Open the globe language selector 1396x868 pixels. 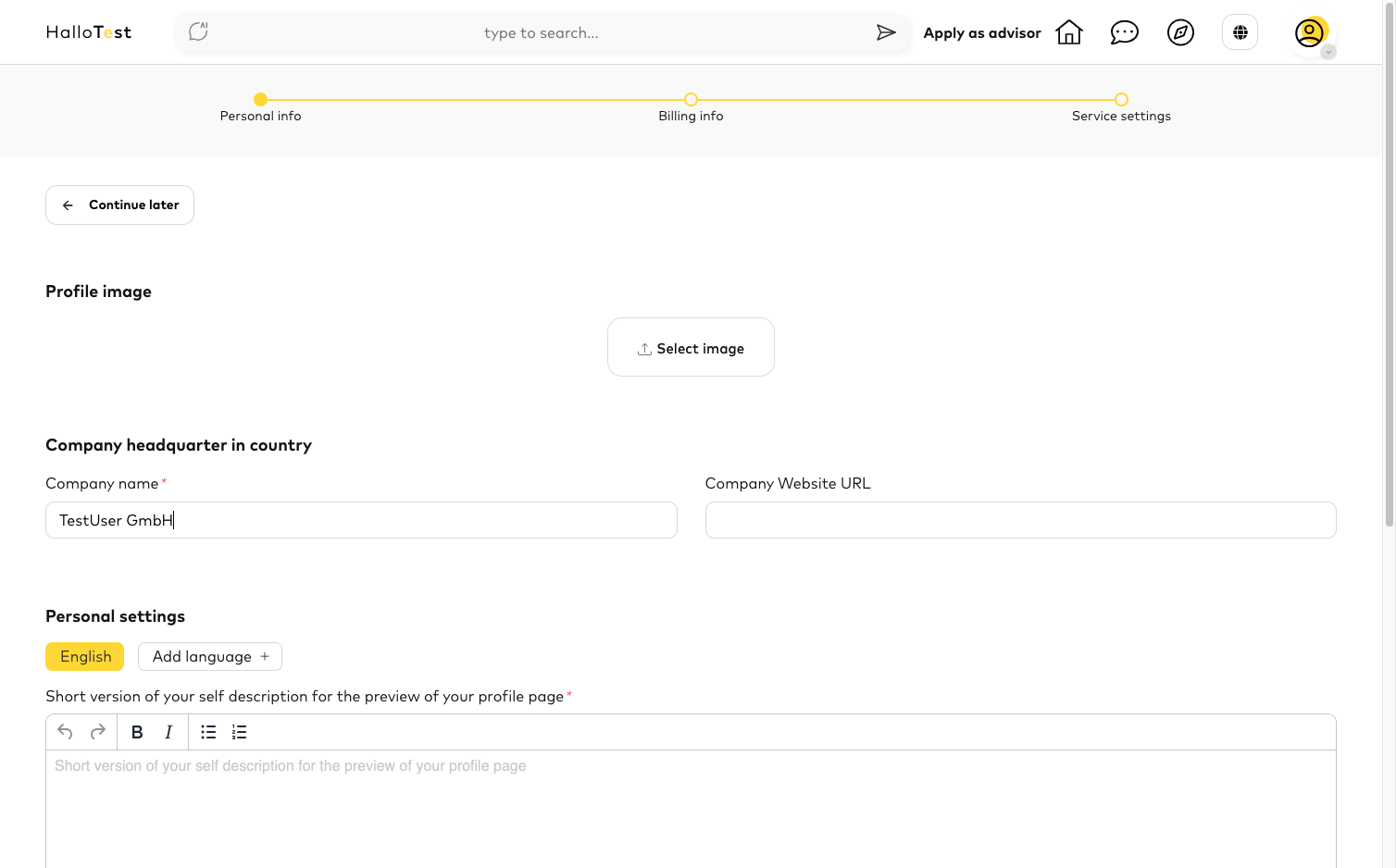[1240, 32]
